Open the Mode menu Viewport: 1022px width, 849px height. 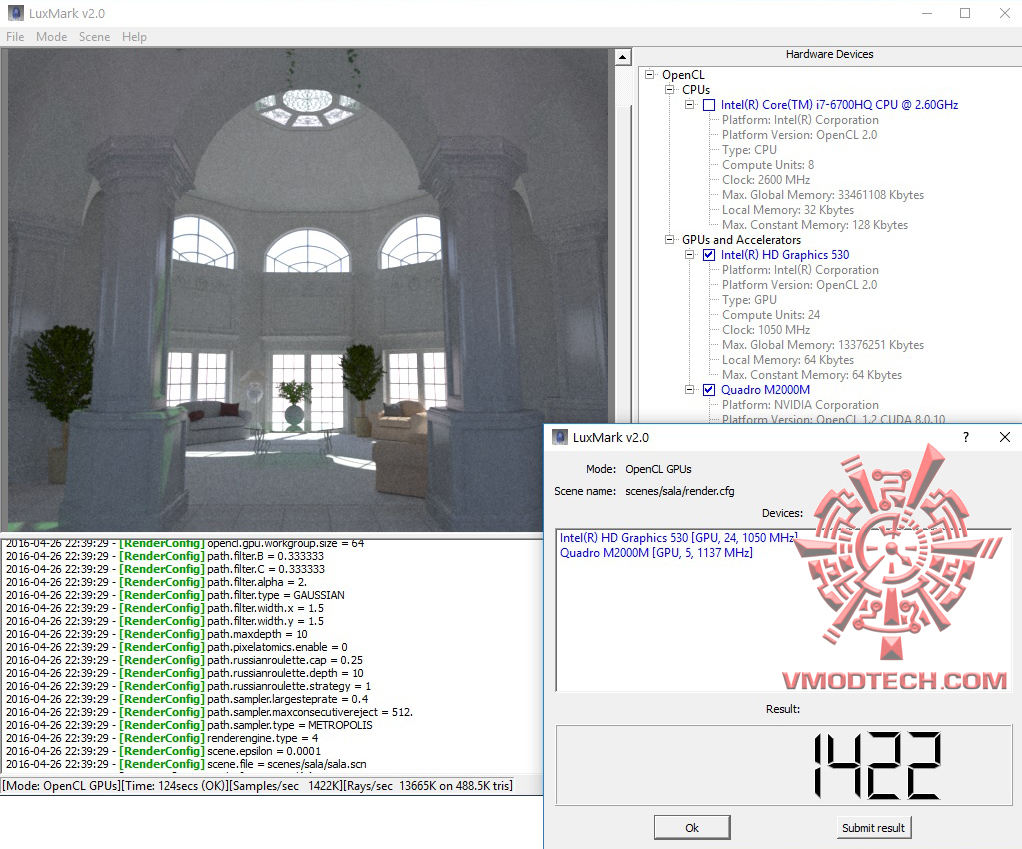51,36
